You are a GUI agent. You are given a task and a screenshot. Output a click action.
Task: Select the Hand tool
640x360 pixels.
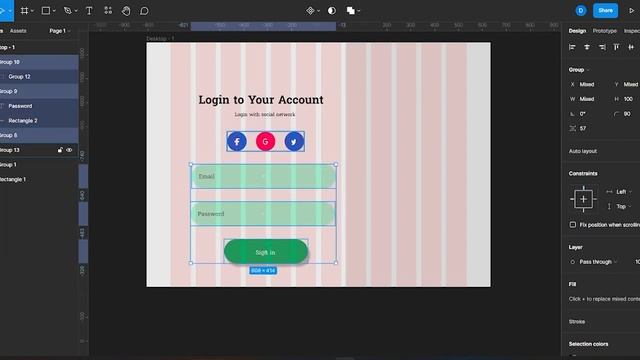coord(126,11)
